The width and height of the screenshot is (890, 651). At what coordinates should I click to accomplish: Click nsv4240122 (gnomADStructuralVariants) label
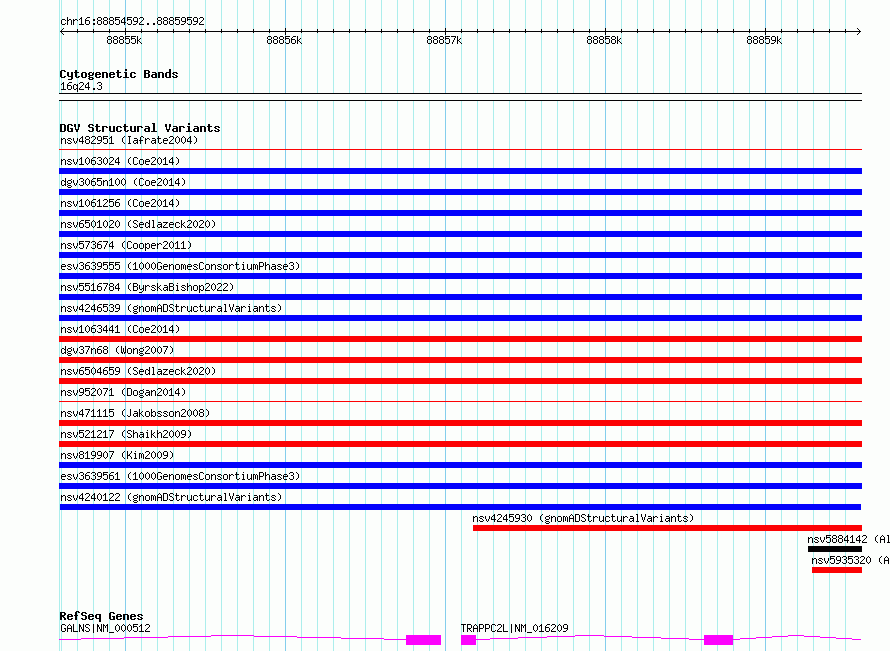click(x=171, y=497)
